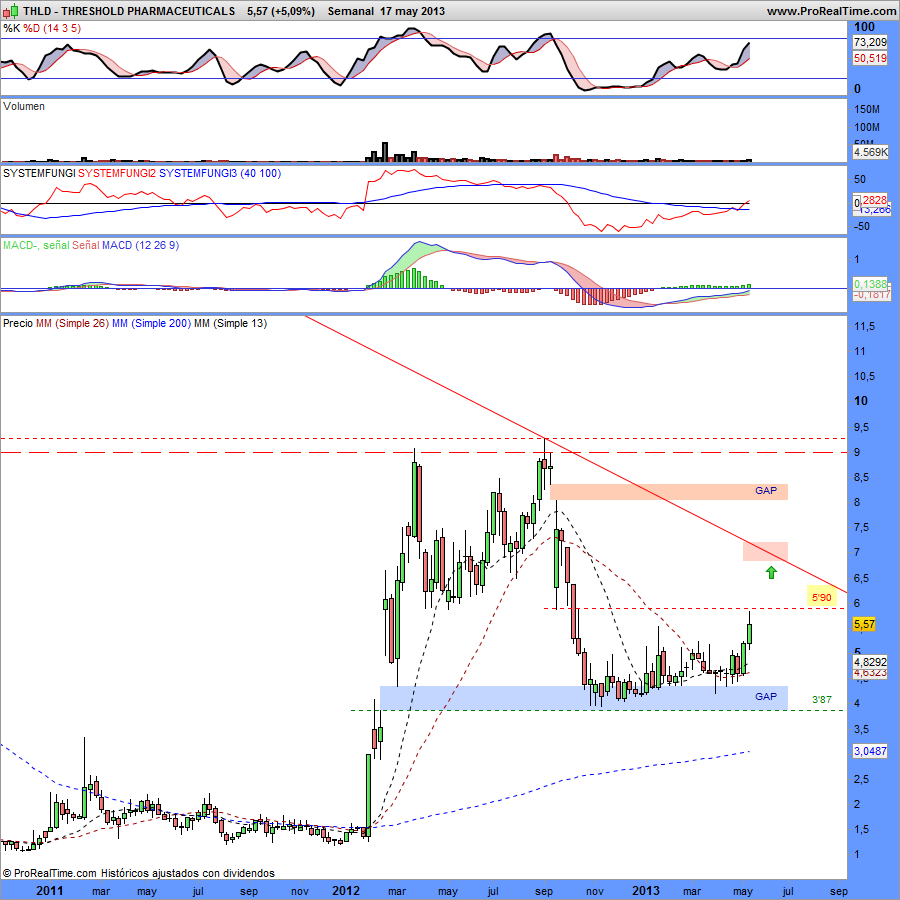This screenshot has height=900, width=900.
Task: Click the GAP label in the orange zone
Action: coord(766,491)
